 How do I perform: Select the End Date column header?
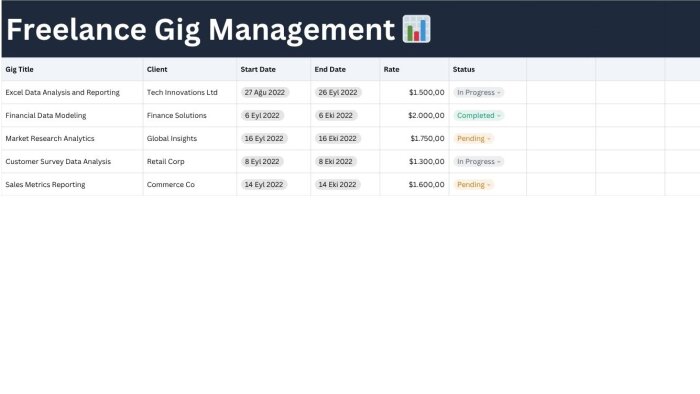345,69
